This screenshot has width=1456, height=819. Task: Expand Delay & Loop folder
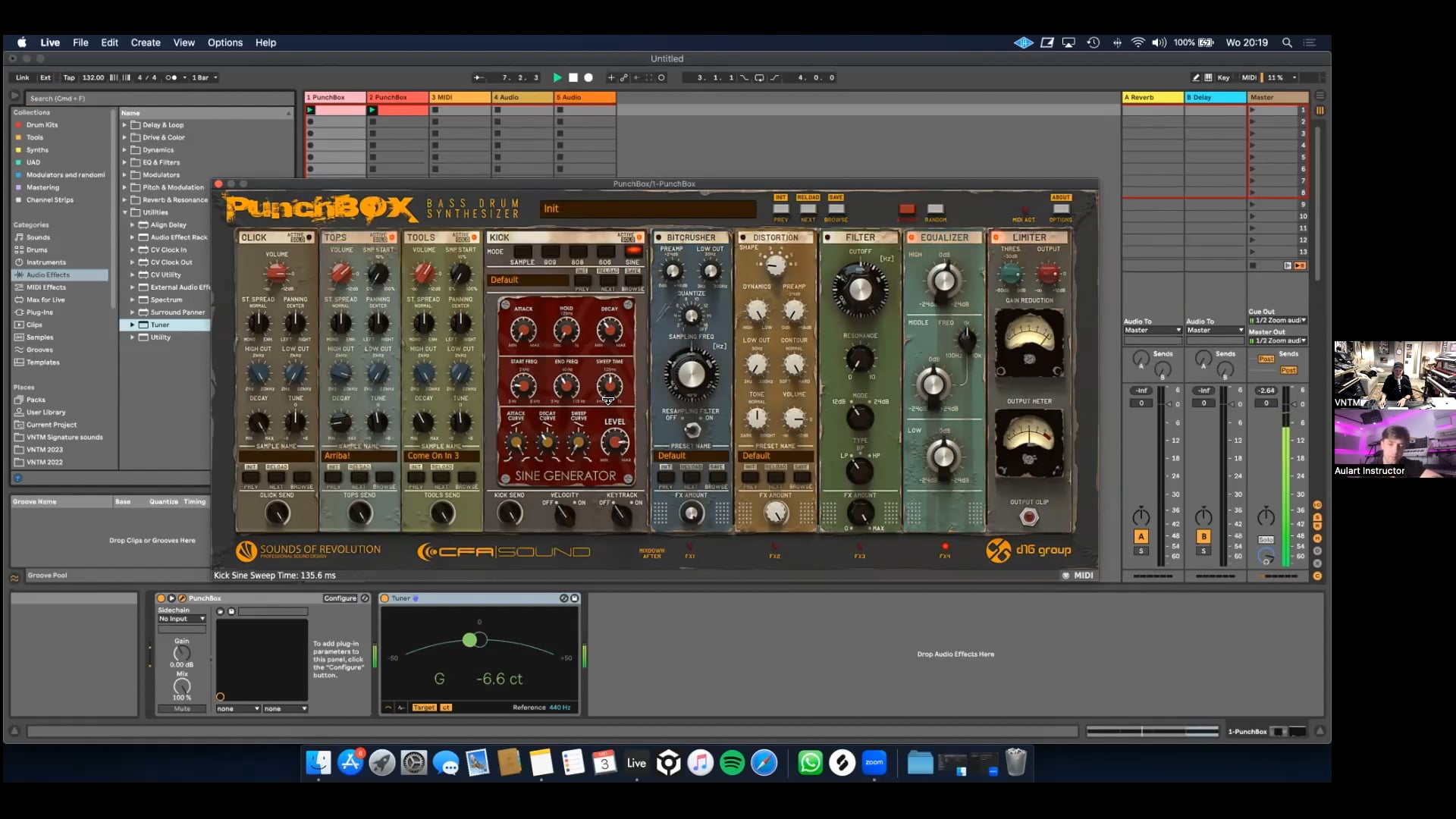125,125
